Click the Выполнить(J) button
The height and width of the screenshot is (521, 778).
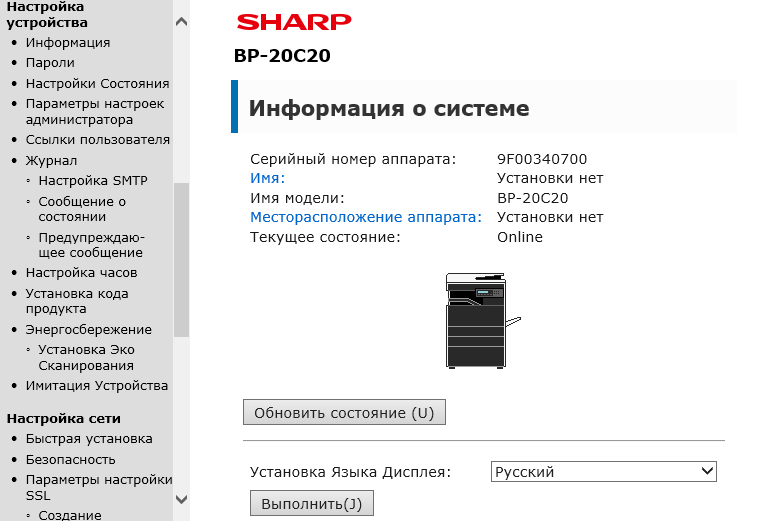[312, 504]
